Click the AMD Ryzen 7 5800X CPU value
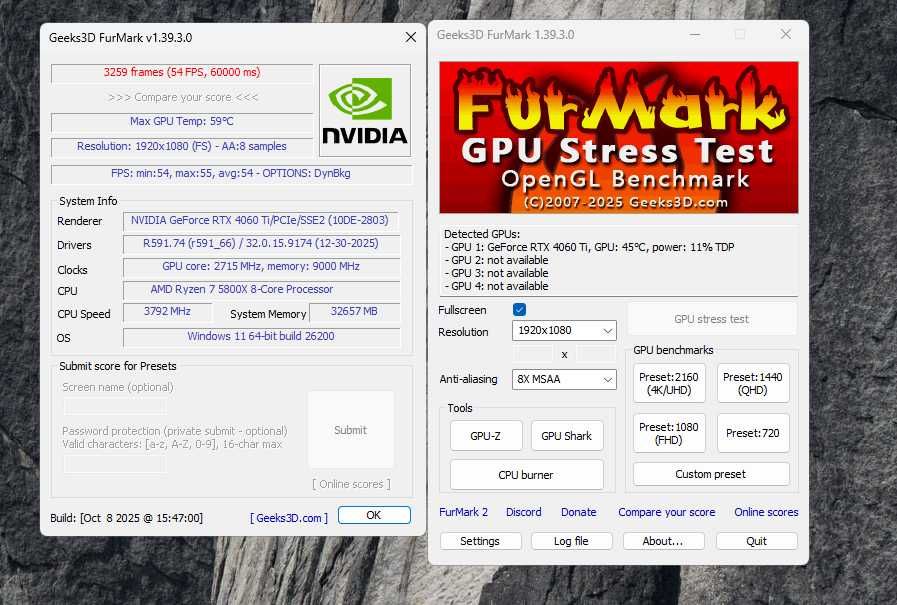Viewport: 897px width, 605px height. (260, 289)
